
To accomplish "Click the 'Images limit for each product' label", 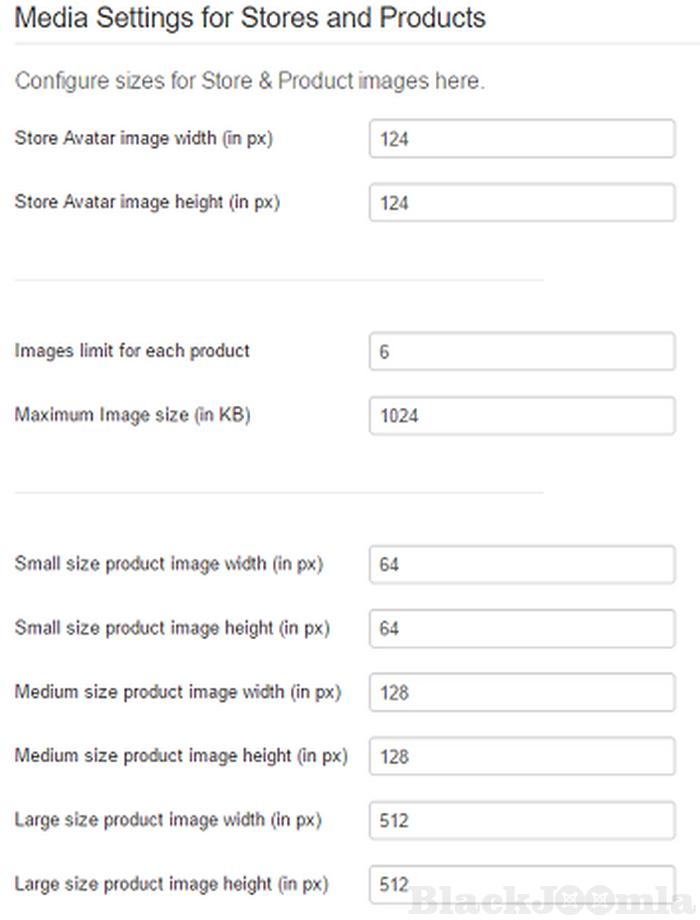I will point(132,351).
